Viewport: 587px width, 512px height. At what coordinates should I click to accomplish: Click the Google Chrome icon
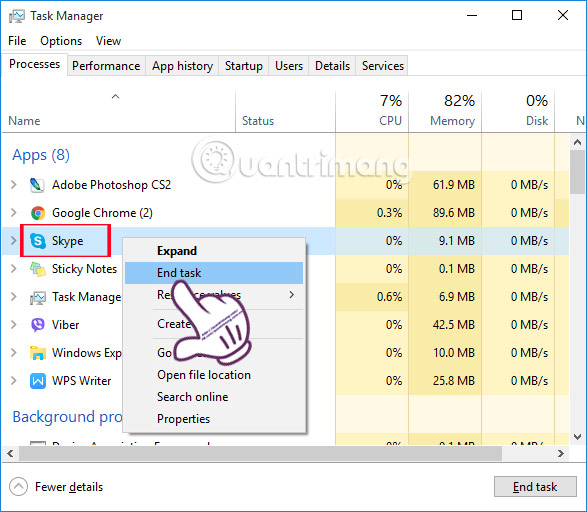[37, 213]
